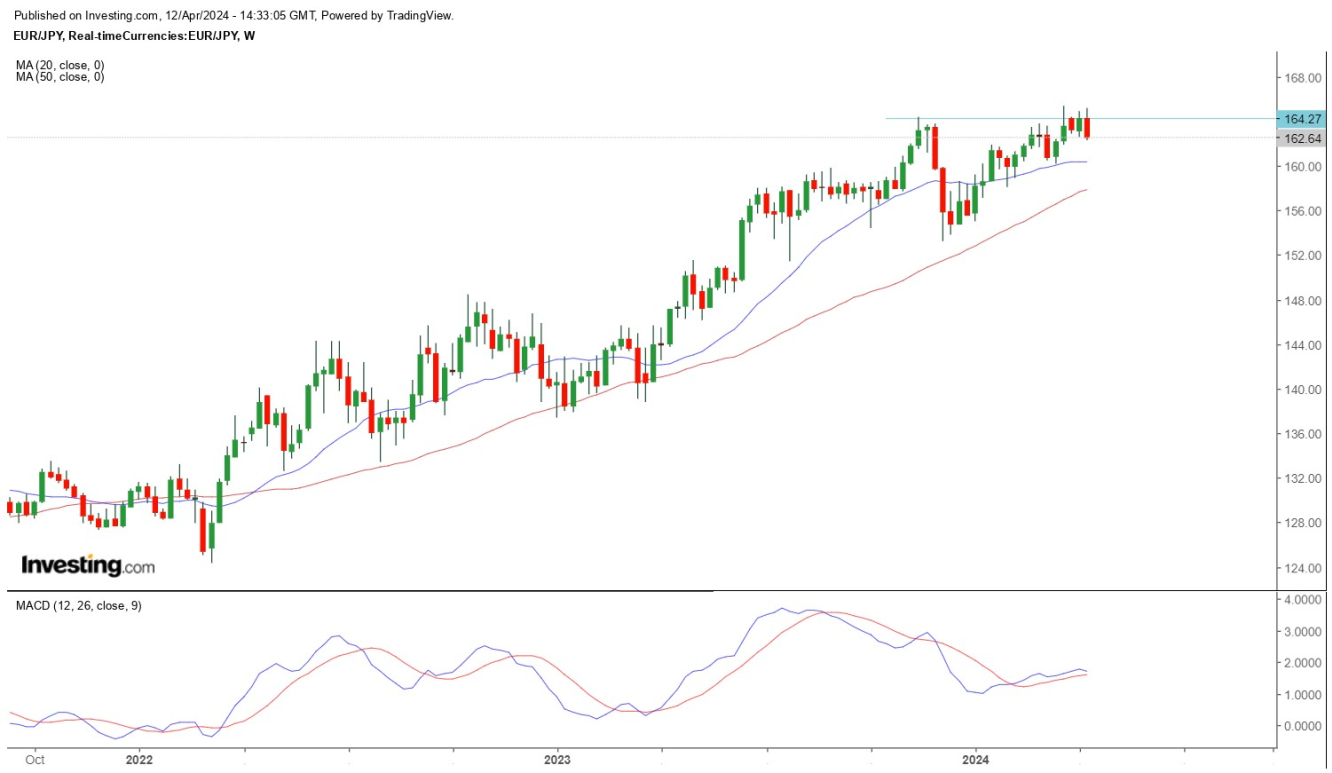Click the 152.00 price axis label
Image resolution: width=1332 pixels, height=773 pixels.
[x=1303, y=256]
